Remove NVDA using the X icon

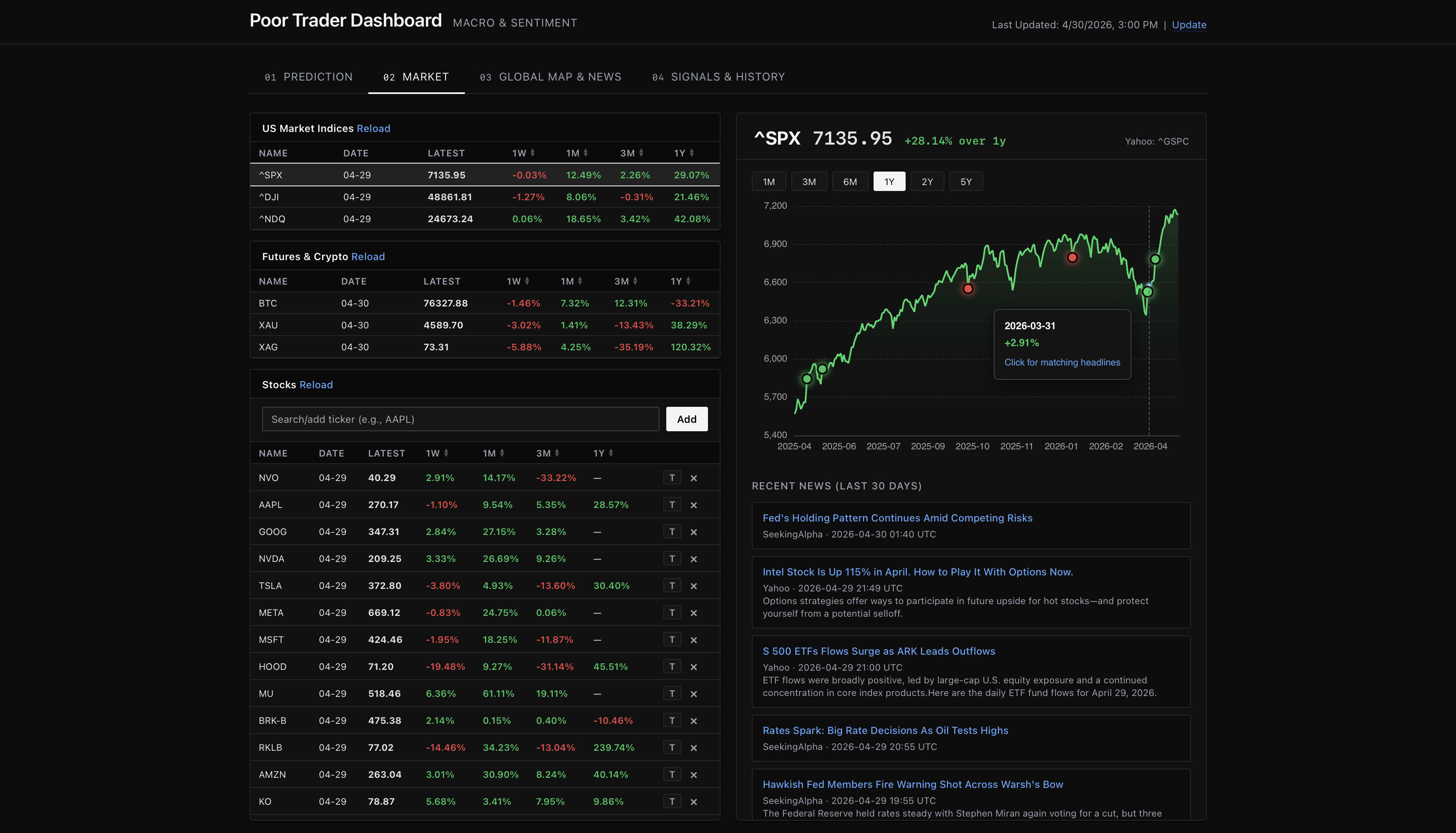pos(694,559)
